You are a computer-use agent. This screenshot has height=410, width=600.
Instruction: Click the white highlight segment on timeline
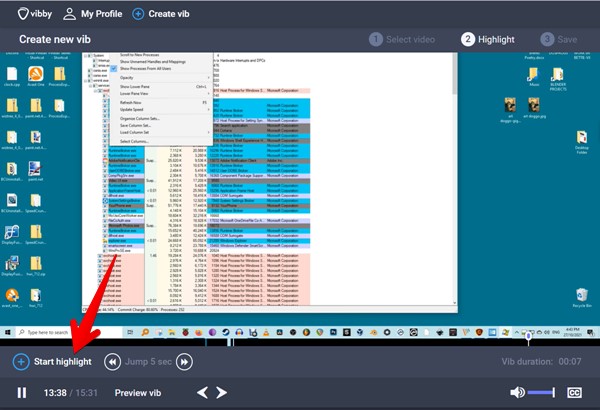231,342
